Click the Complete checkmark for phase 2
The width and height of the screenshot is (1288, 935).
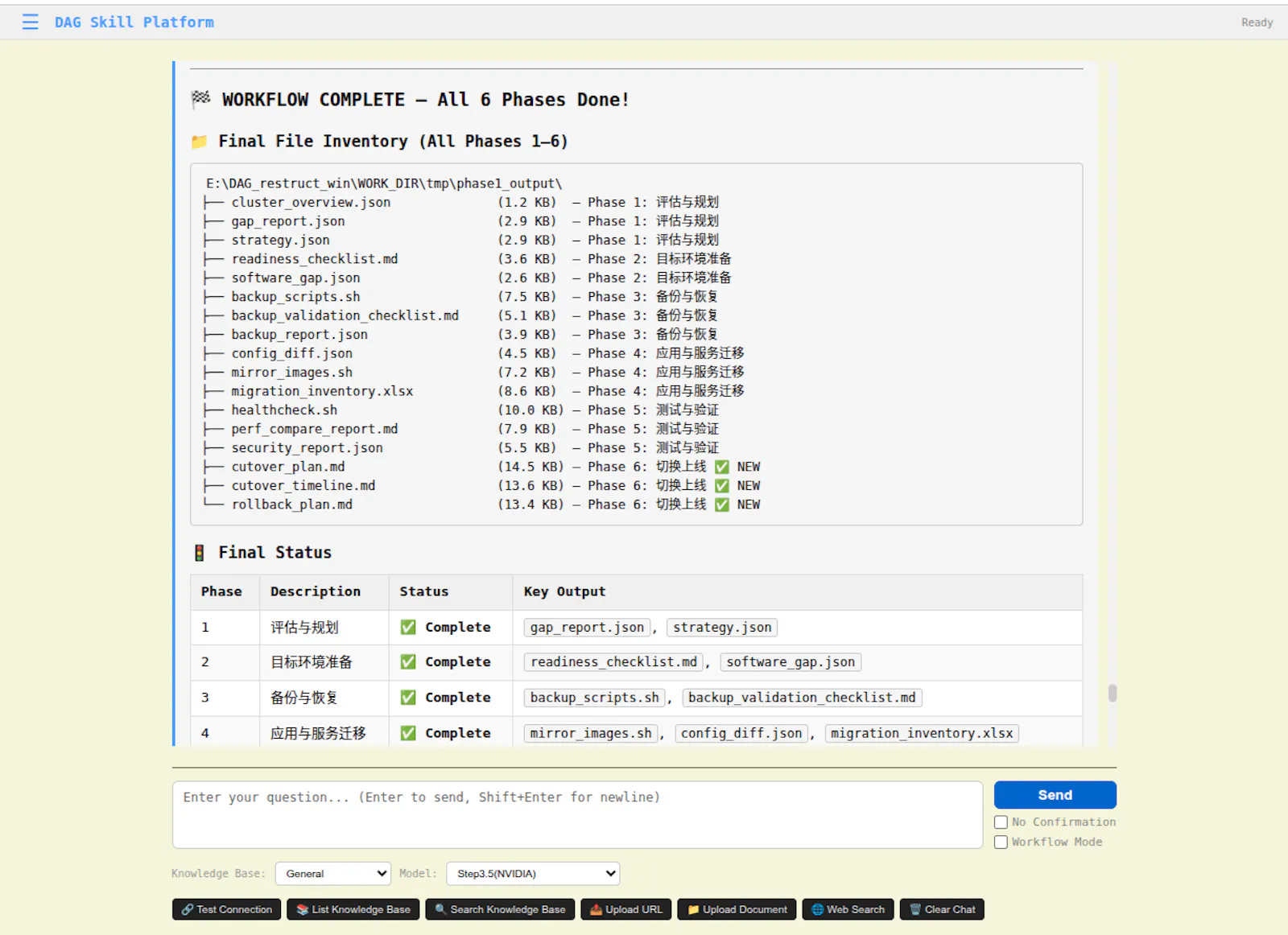[408, 661]
